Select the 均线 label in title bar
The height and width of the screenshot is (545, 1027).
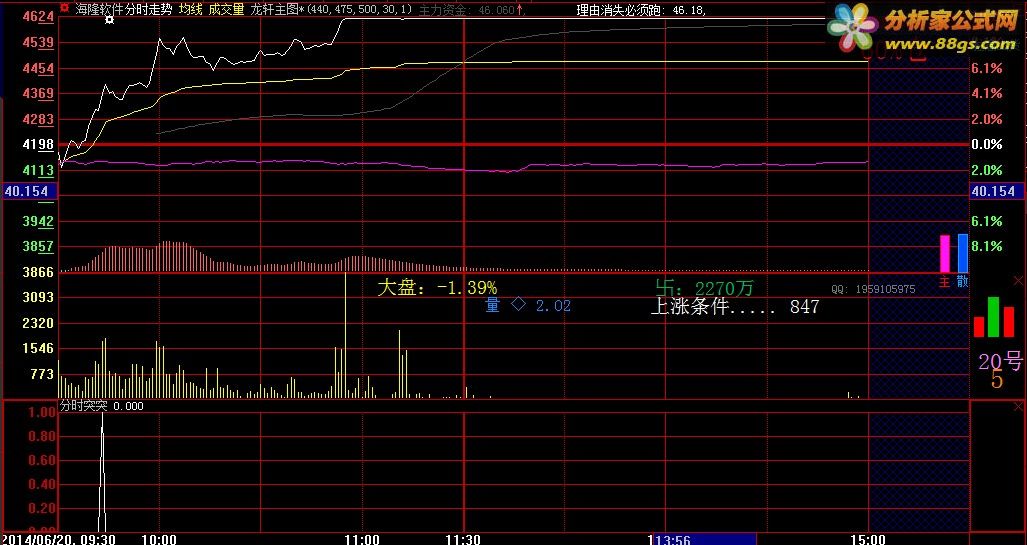(x=191, y=9)
